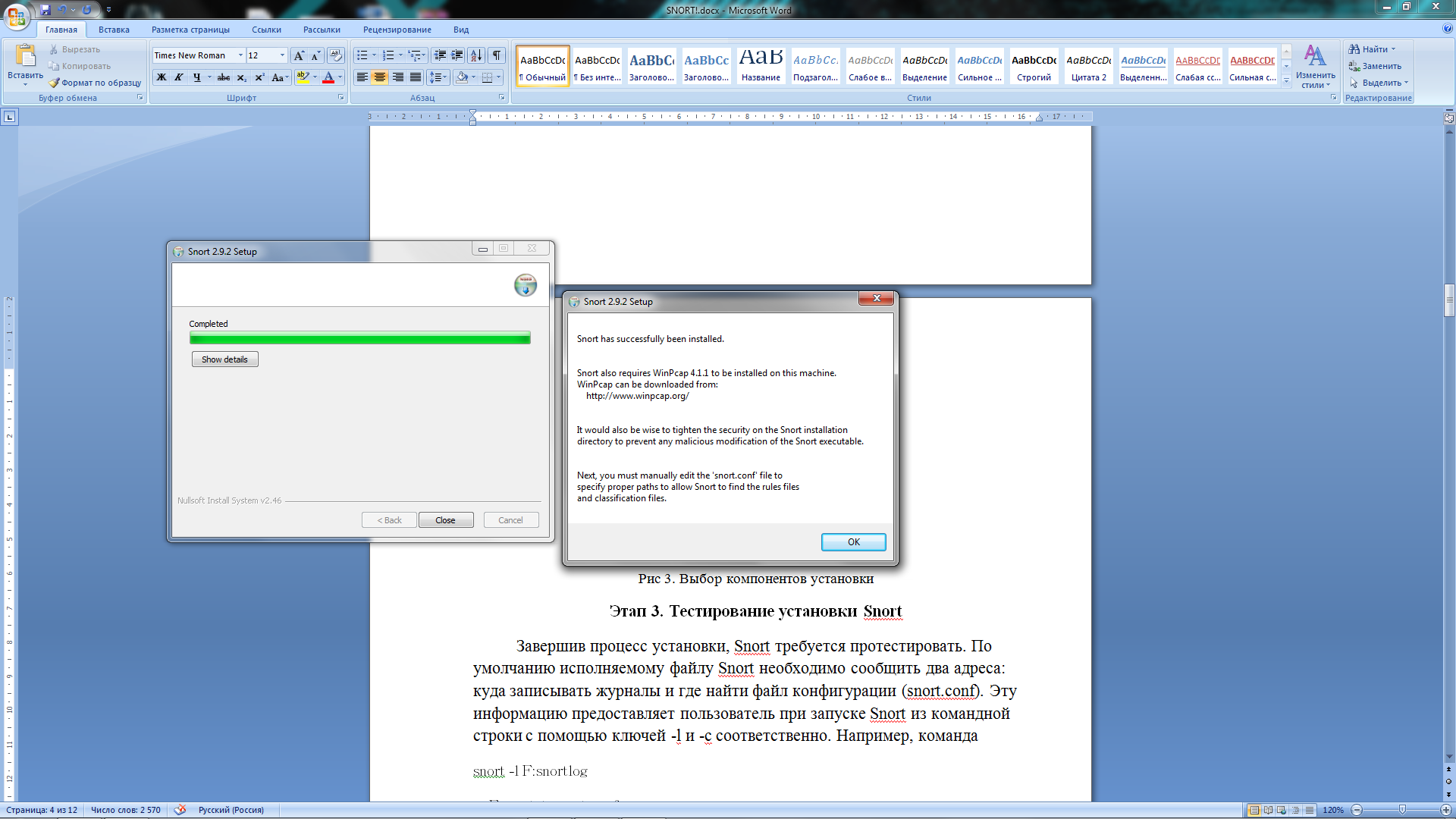The image size is (1456, 819).
Task: Open Font dialog launcher (Шрифт)
Action: coord(340,98)
